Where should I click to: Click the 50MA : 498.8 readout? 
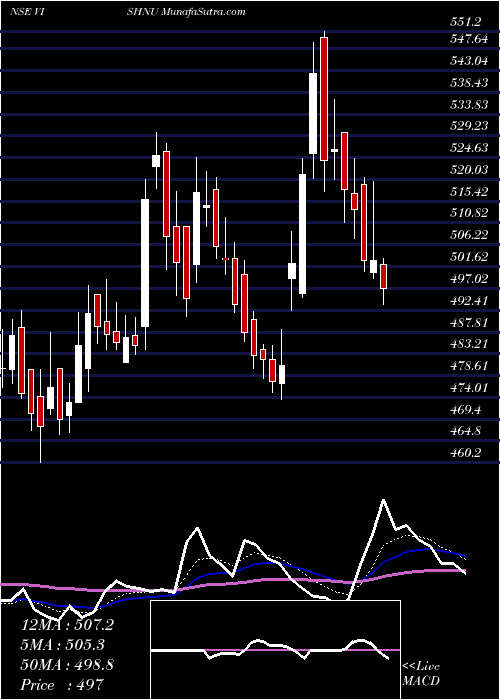coord(67,665)
